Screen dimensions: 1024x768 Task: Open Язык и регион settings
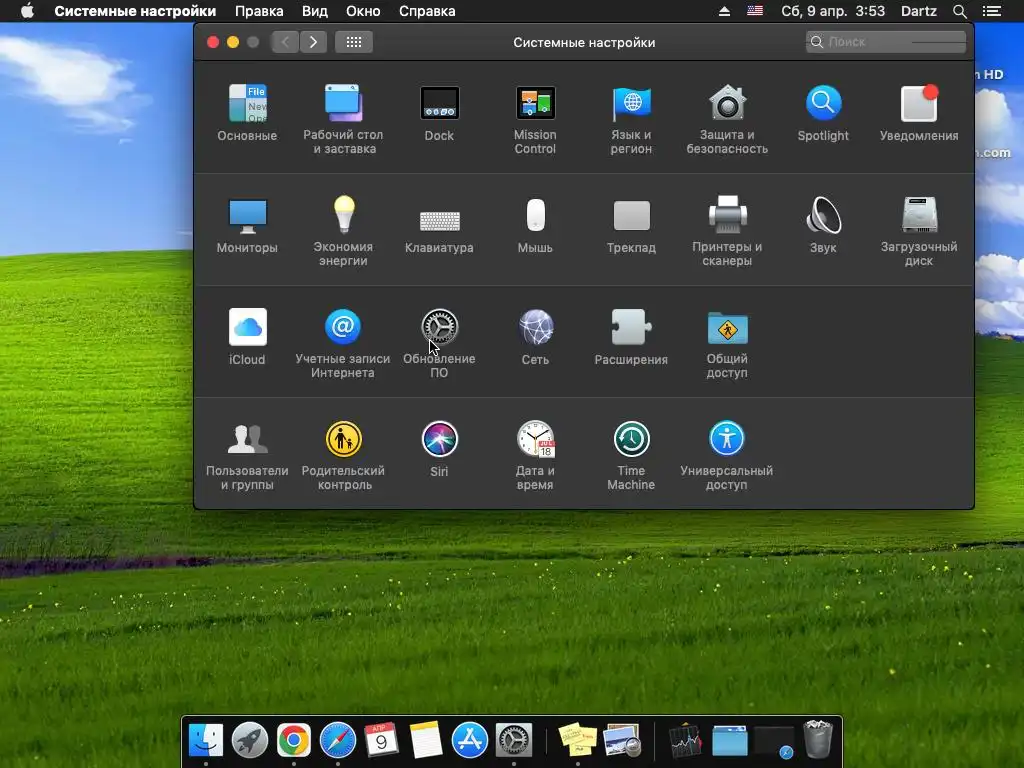631,120
